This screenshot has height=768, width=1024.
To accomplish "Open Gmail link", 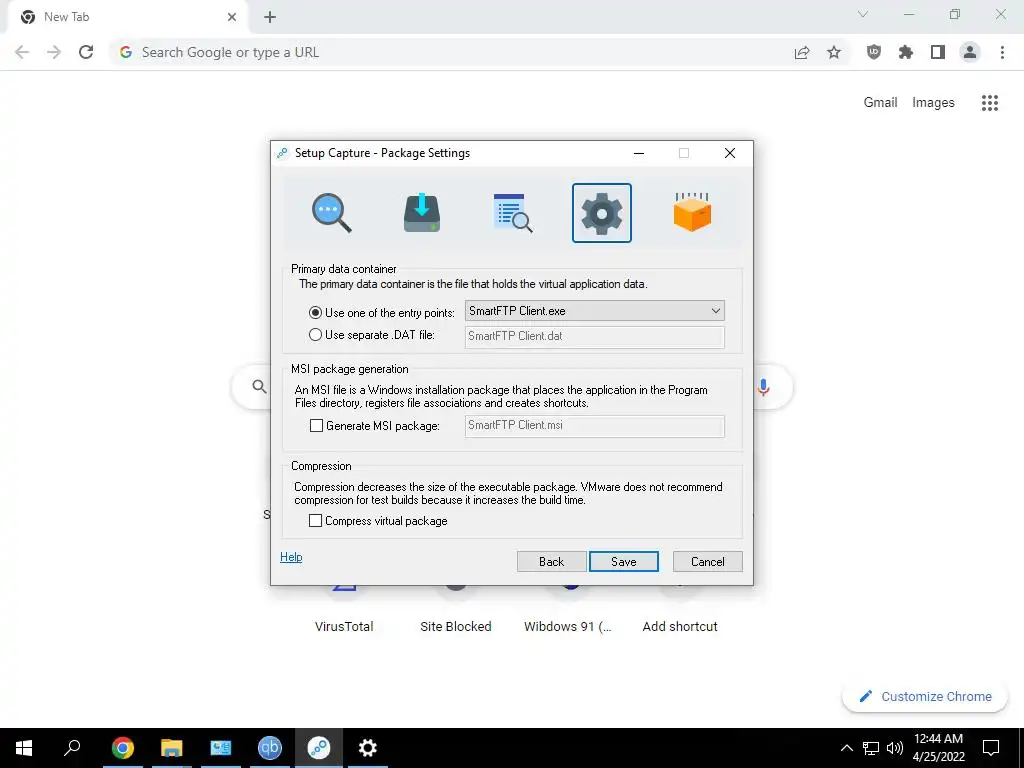I will point(880,103).
